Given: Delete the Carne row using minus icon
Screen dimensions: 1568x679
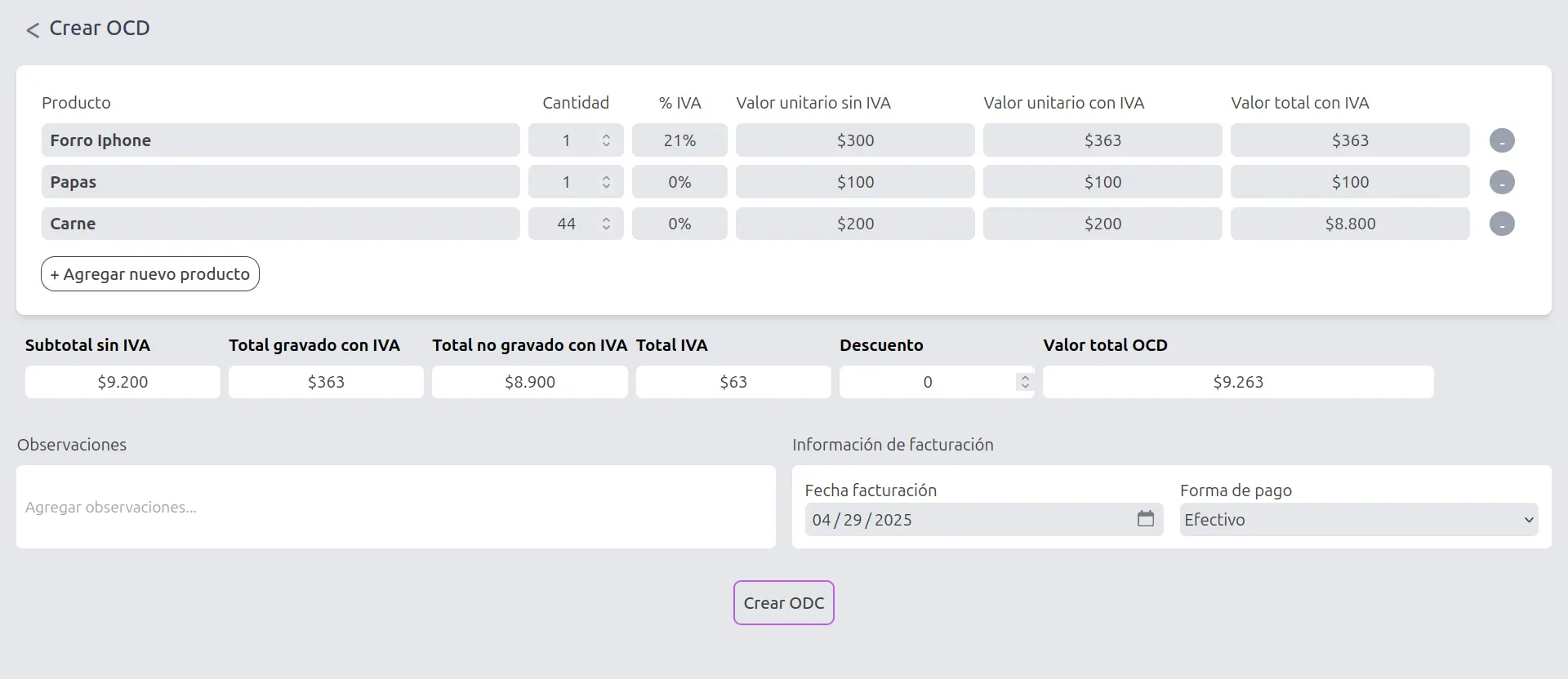Looking at the screenshot, I should click(x=1502, y=224).
